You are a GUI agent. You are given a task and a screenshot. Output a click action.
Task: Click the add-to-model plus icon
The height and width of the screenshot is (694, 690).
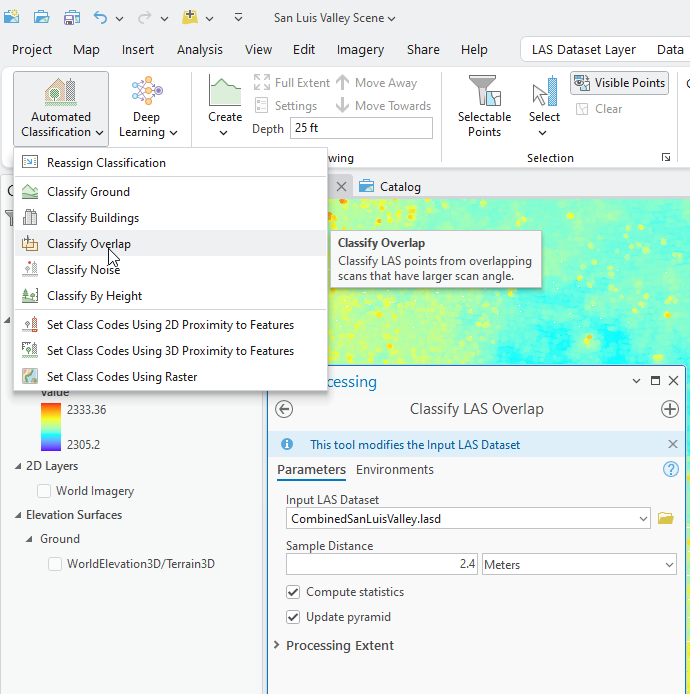[670, 409]
